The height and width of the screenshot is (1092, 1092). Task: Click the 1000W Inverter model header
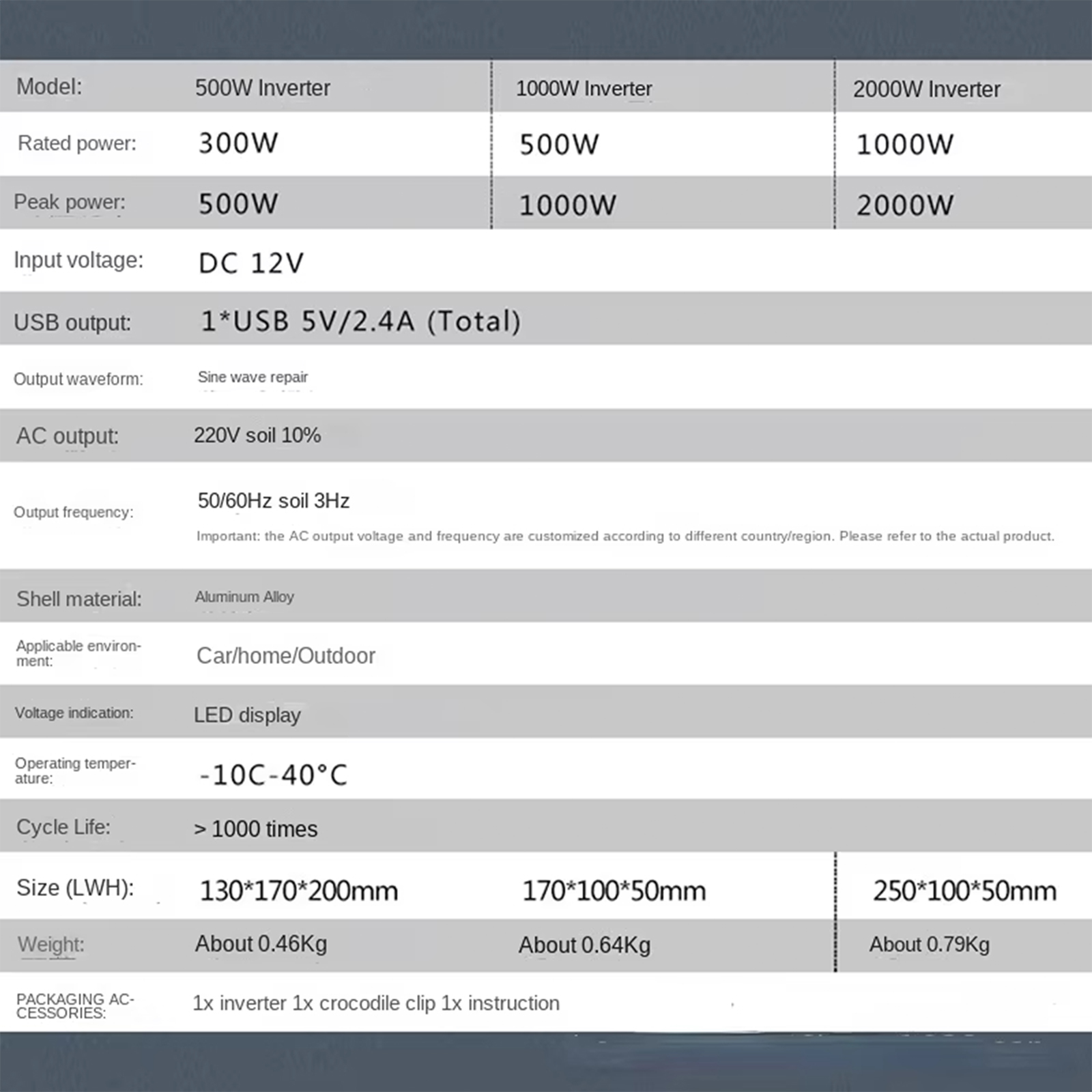click(x=584, y=89)
